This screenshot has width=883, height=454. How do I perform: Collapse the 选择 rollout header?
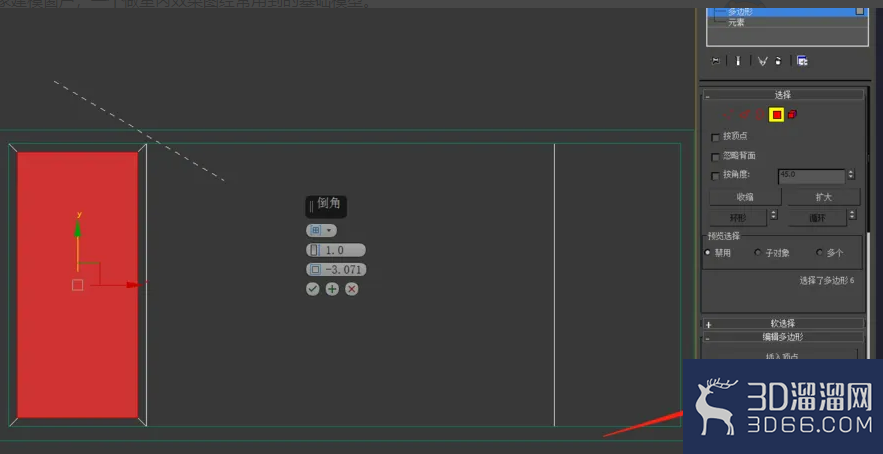(783, 95)
